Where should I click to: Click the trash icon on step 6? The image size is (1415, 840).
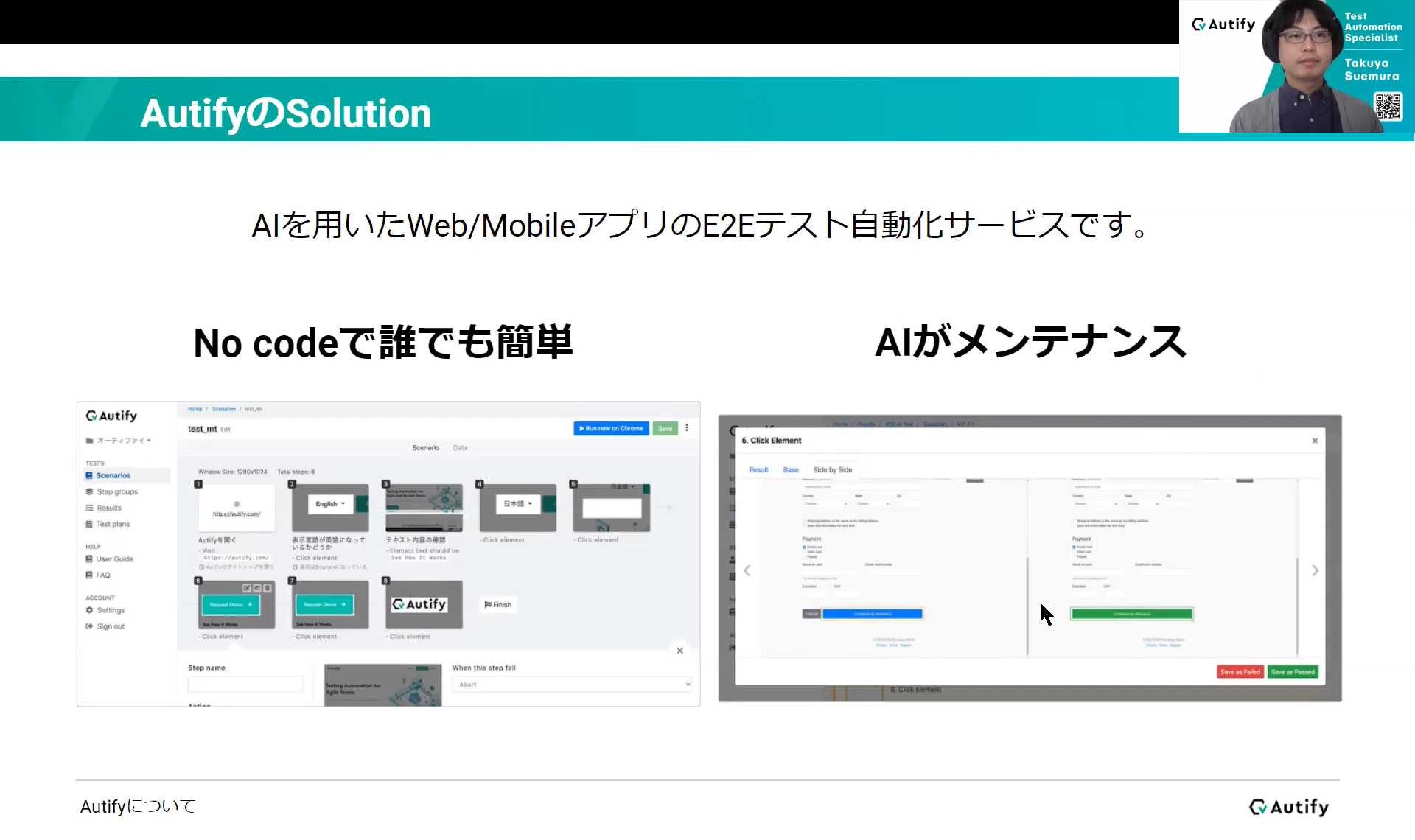268,588
